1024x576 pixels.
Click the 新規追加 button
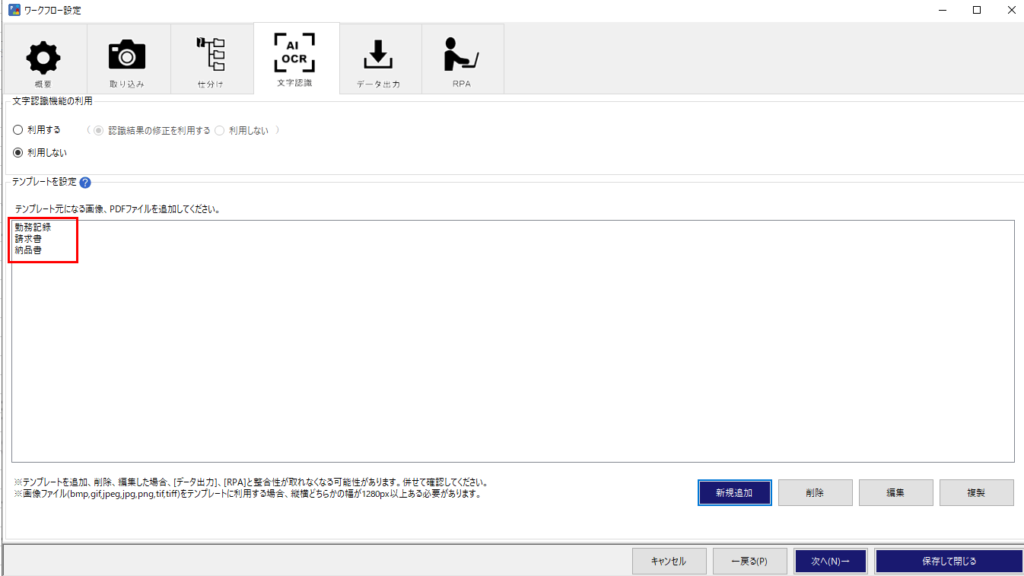pyautogui.click(x=734, y=492)
